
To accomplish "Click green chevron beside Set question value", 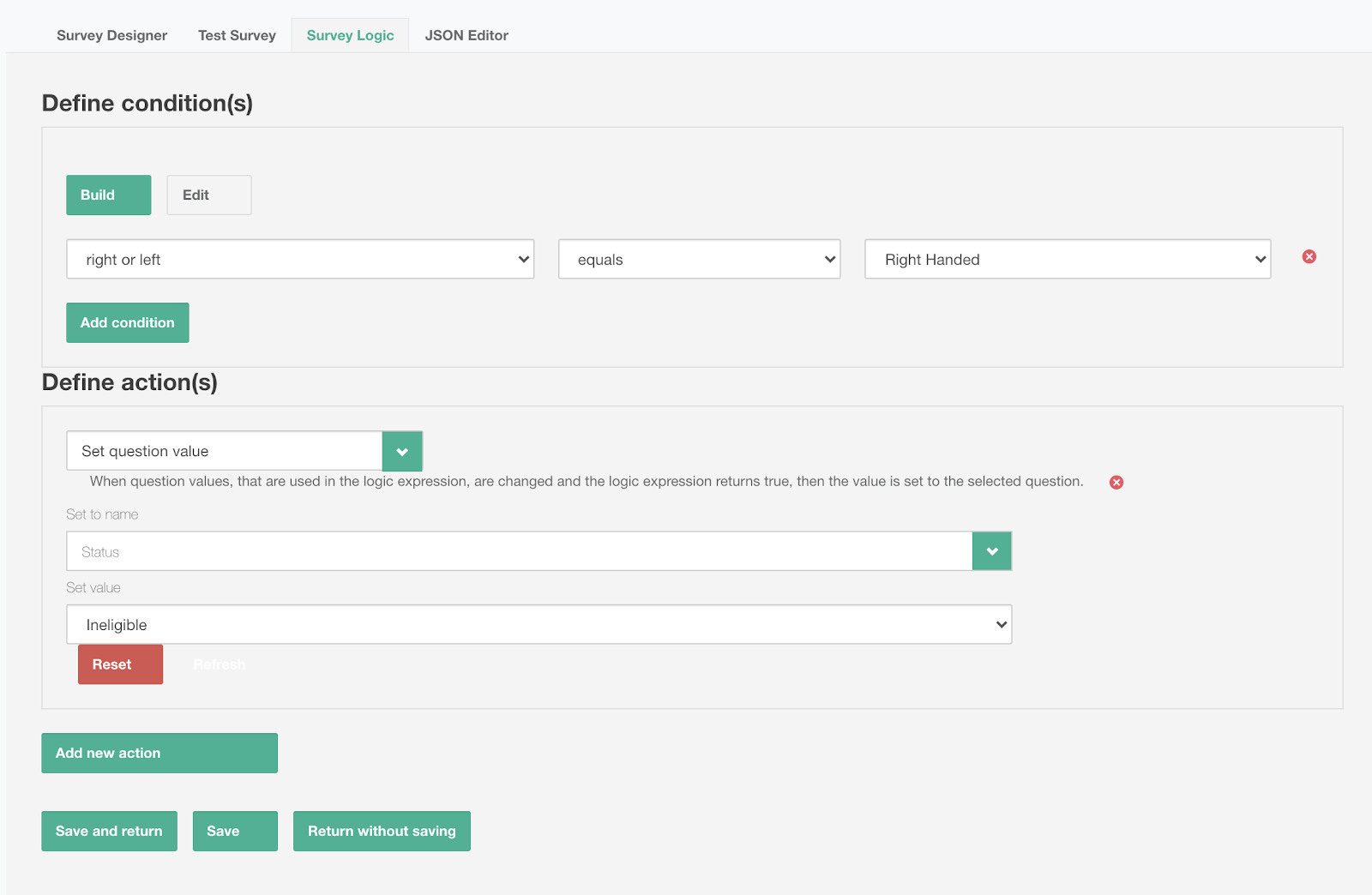I will [x=401, y=452].
